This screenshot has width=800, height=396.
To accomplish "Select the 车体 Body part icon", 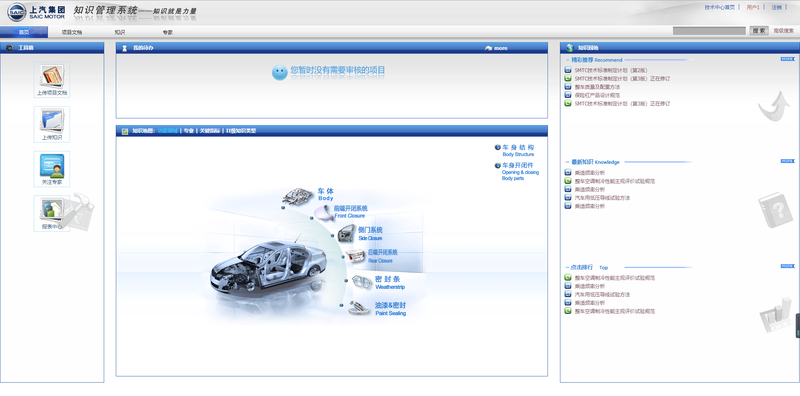I will [297, 195].
